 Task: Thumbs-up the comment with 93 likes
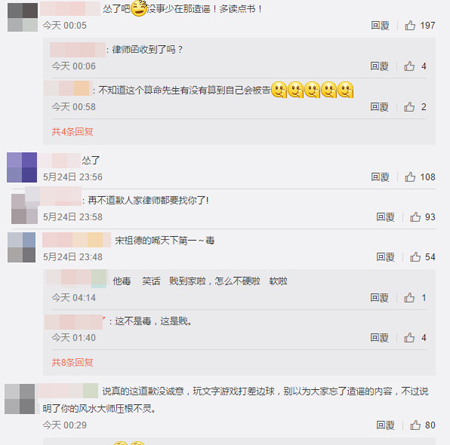coord(415,217)
